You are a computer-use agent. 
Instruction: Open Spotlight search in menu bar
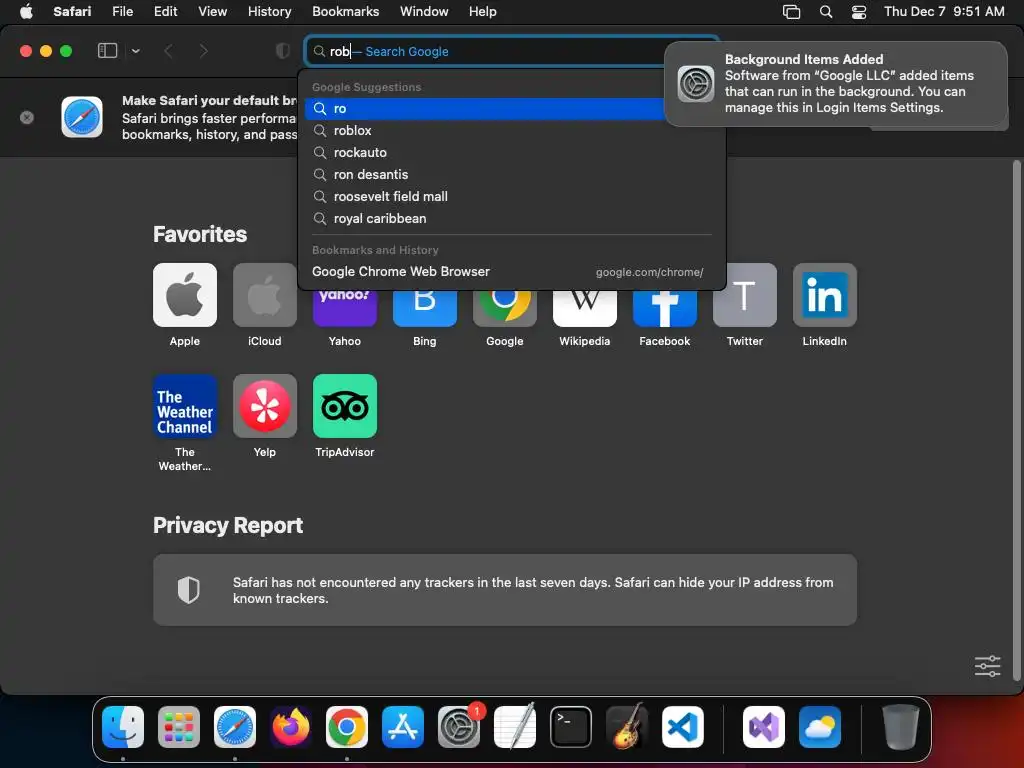coord(825,11)
